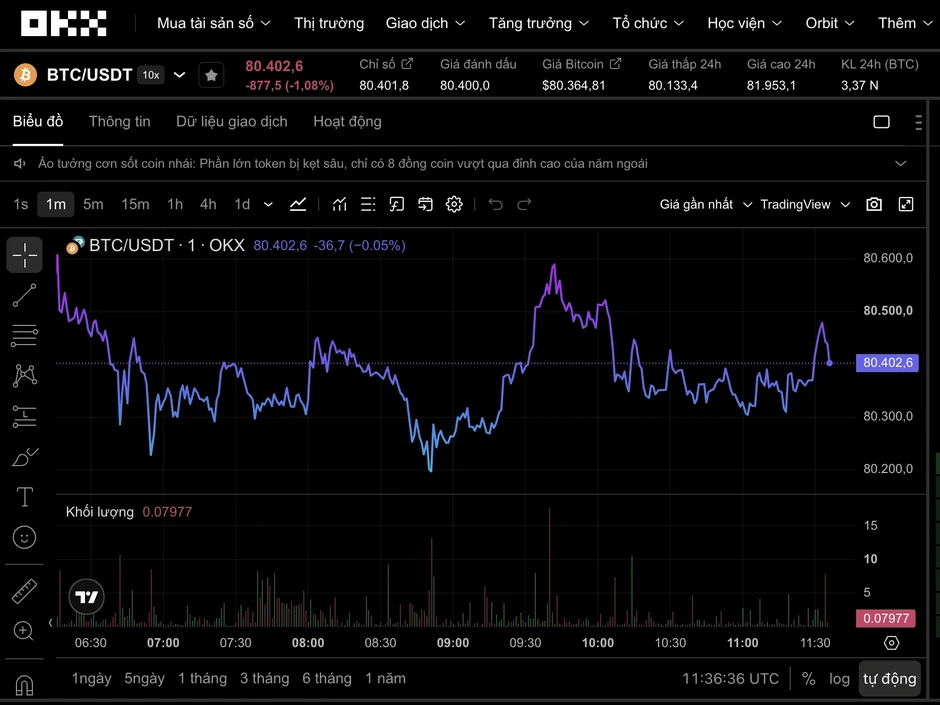The image size is (940, 705).
Task: Open the horizontal lines drawing tool
Action: tap(25, 336)
